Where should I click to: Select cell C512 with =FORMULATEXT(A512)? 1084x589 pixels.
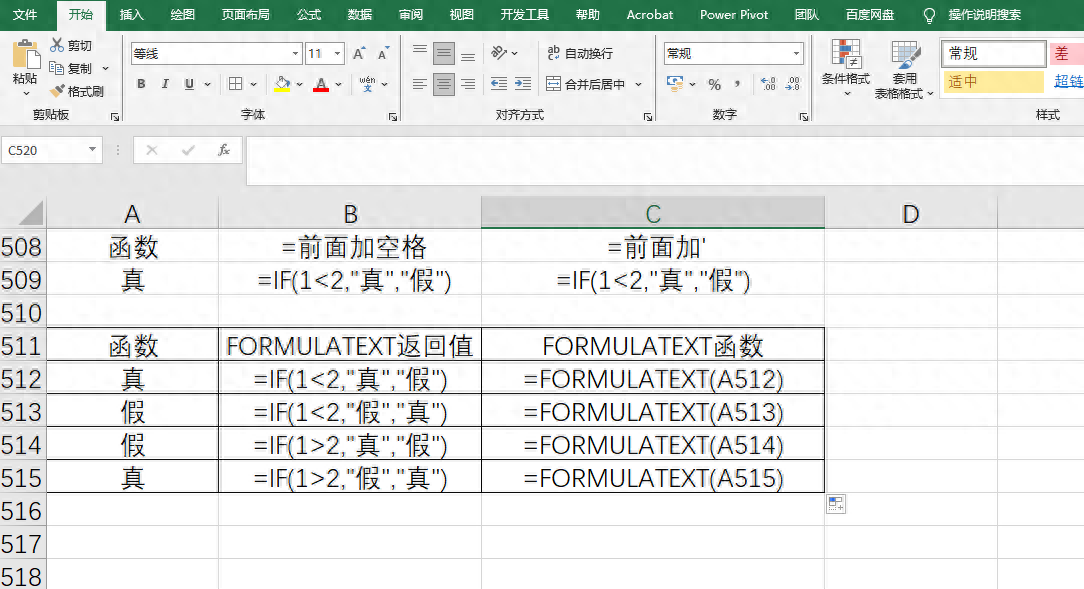[653, 379]
